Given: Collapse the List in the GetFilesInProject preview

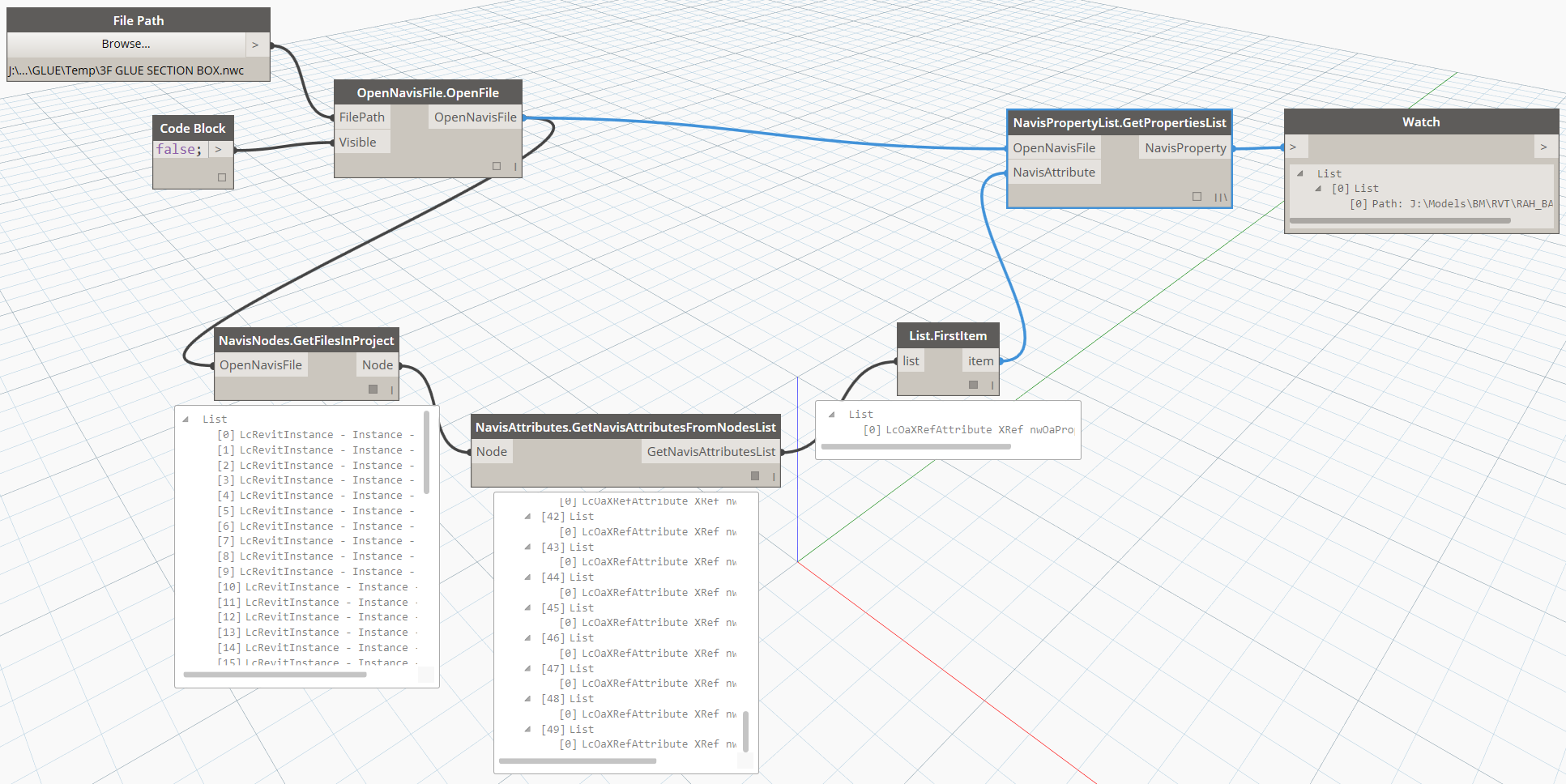Looking at the screenshot, I should pos(186,420).
